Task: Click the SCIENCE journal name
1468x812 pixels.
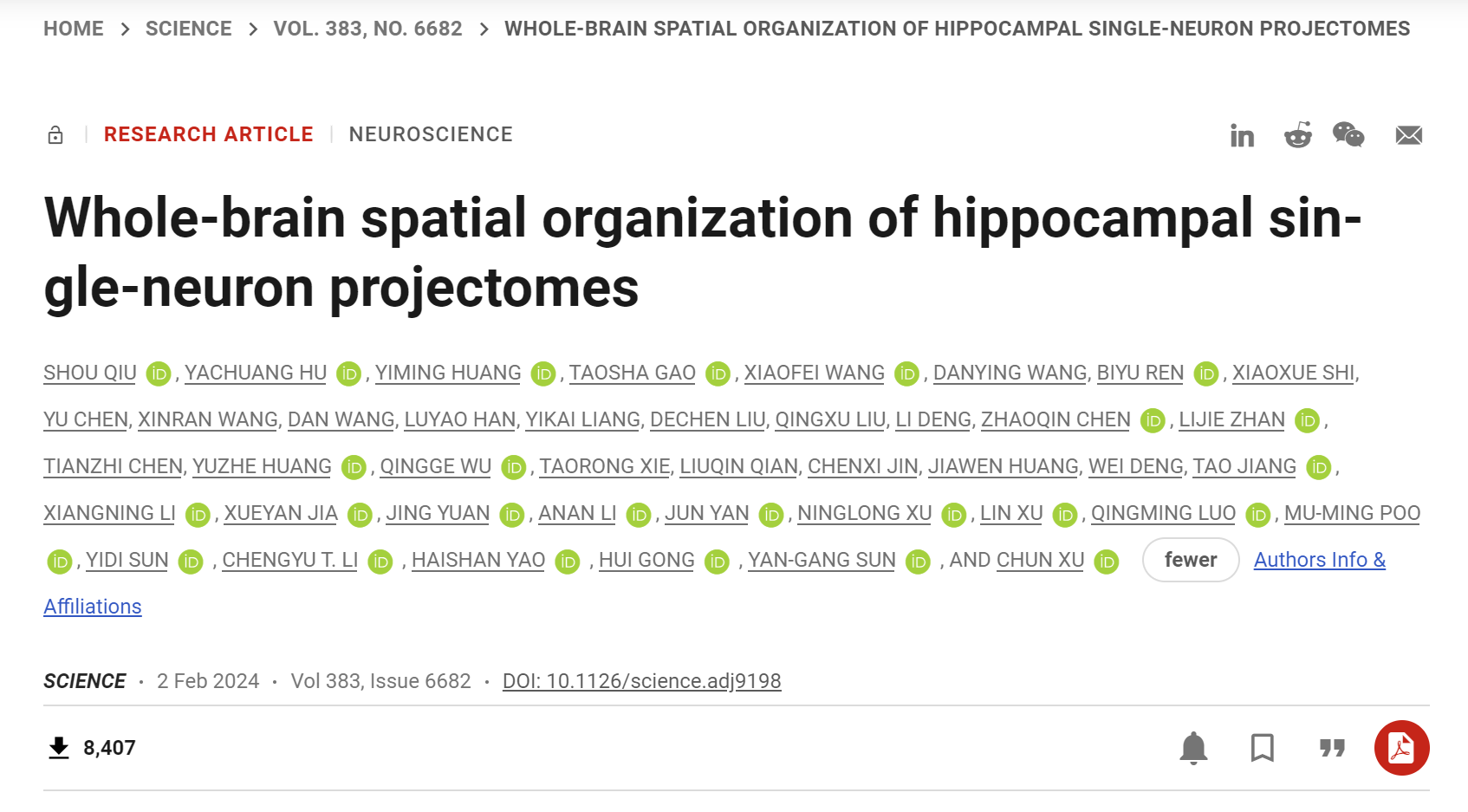Action: [85, 681]
